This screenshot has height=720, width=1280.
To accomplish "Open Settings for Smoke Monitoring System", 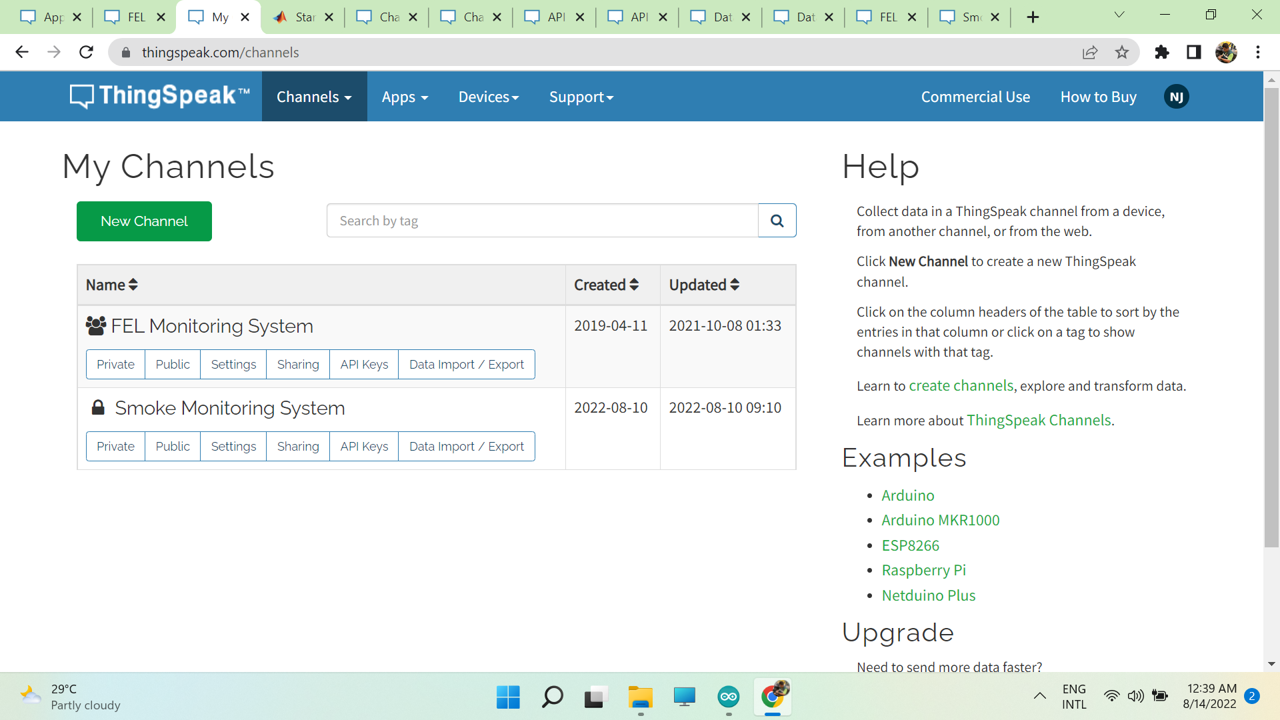I will click(x=234, y=447).
